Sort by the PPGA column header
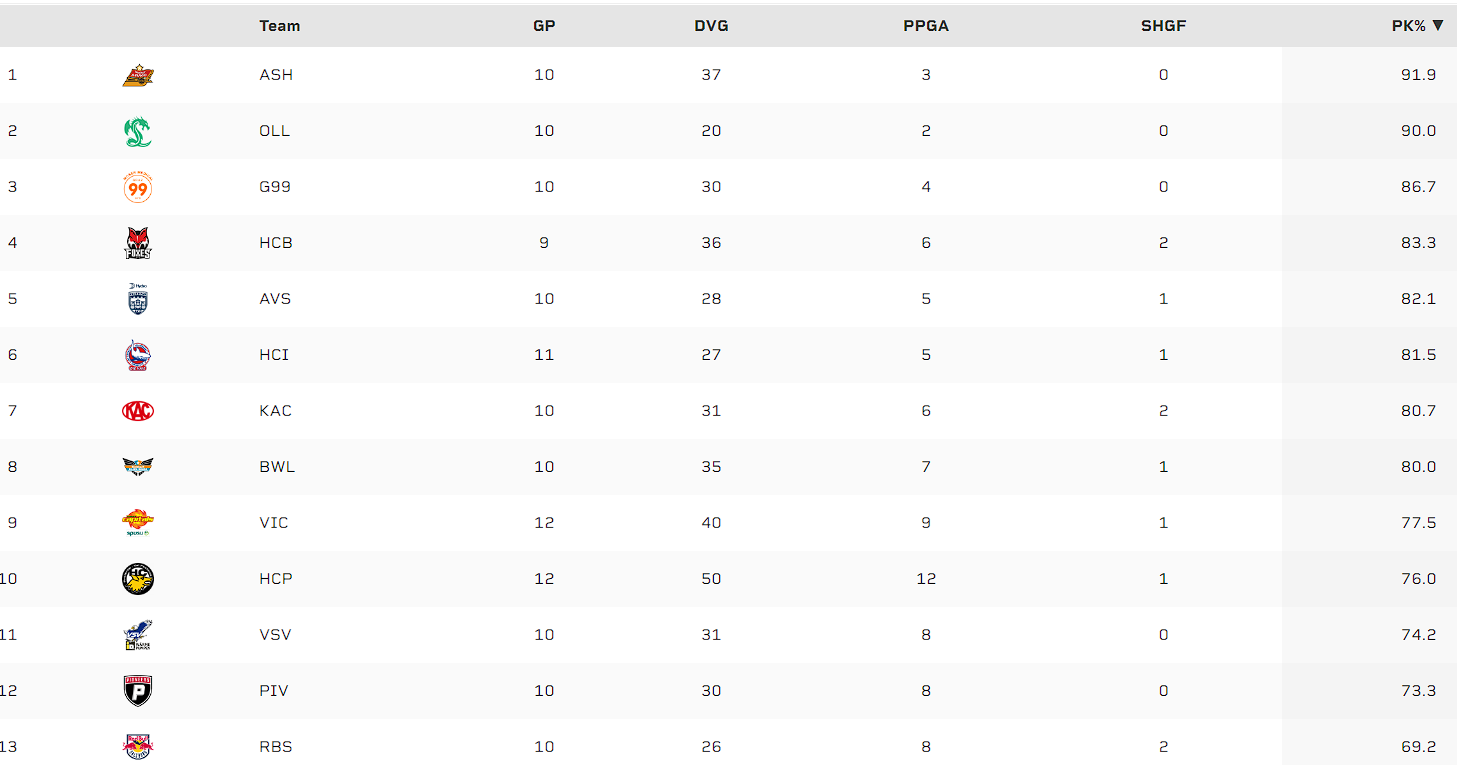This screenshot has height=765, width=1457. (x=925, y=26)
